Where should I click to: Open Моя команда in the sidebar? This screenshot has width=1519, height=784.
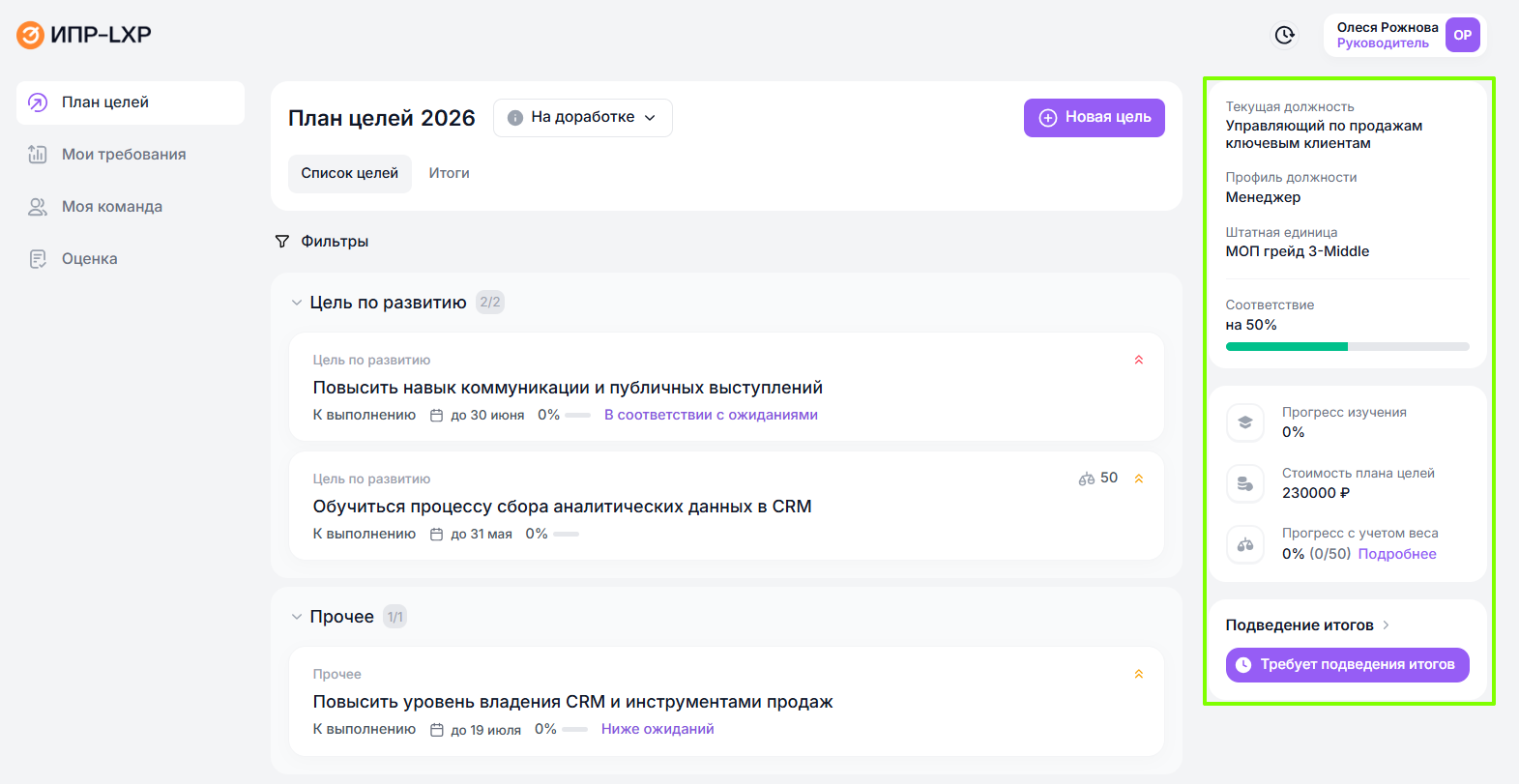click(x=112, y=207)
